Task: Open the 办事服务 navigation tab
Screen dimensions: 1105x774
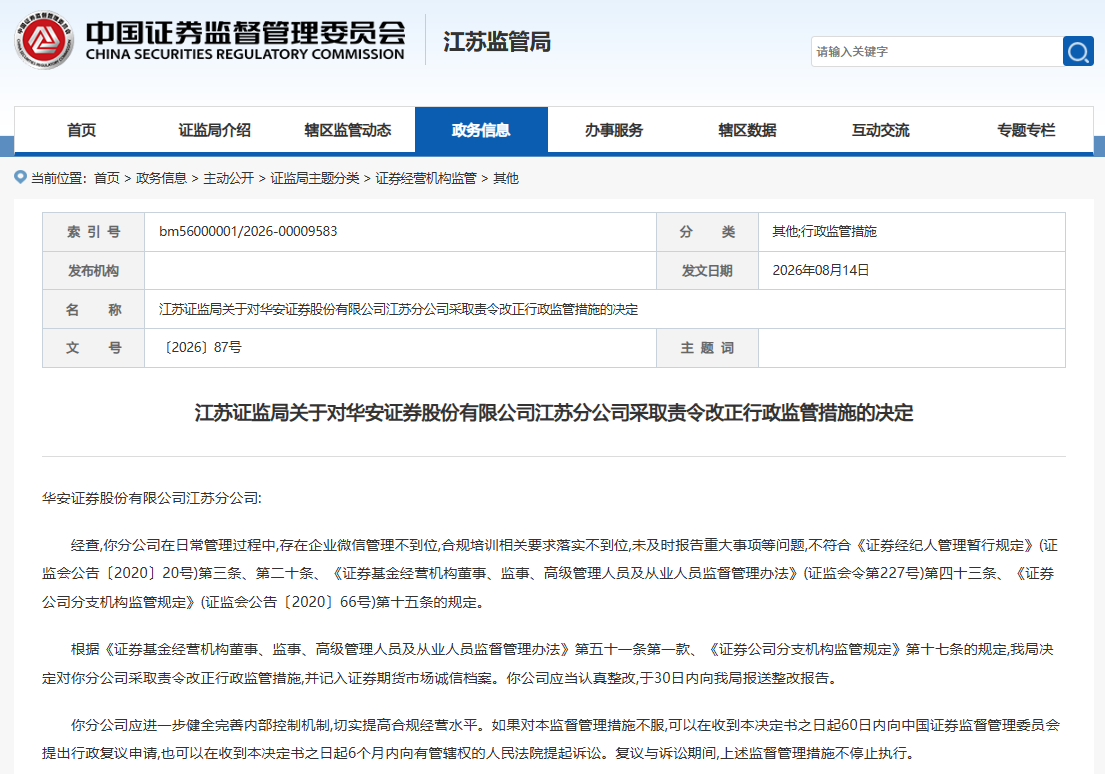Action: click(x=614, y=130)
